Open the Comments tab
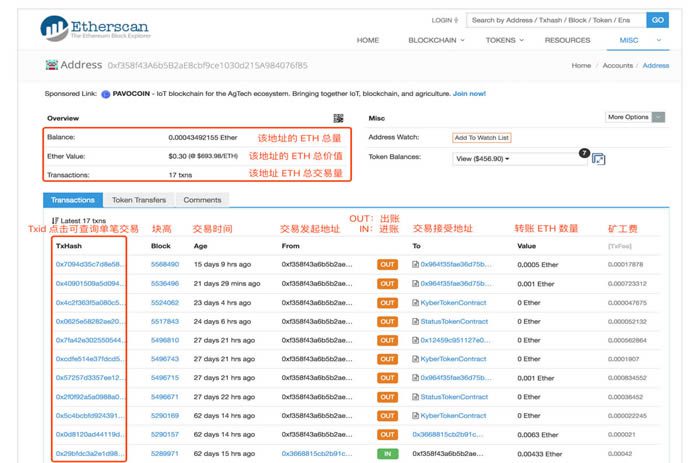 point(202,200)
